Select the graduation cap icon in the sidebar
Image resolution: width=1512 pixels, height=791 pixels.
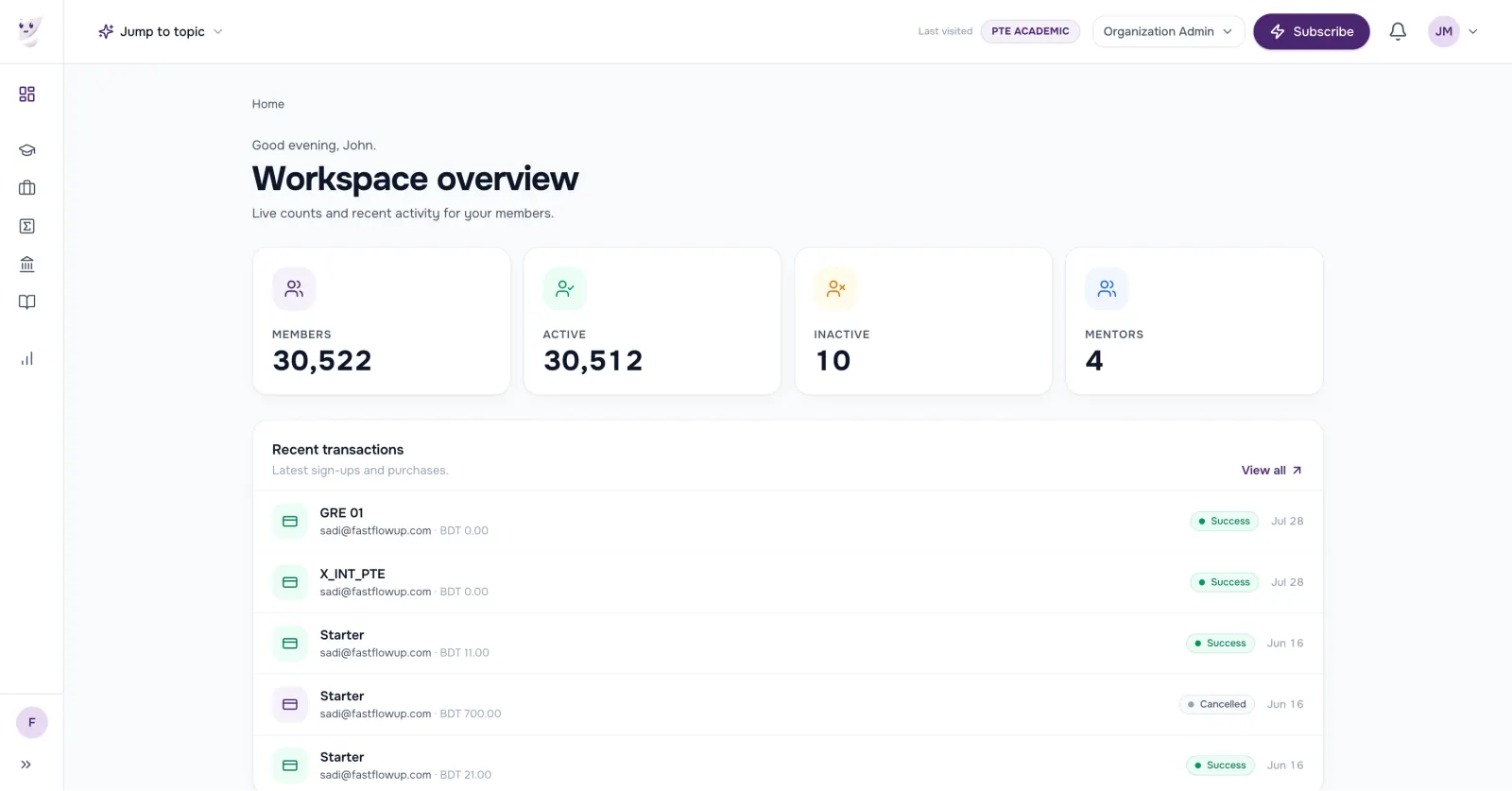[x=27, y=150]
